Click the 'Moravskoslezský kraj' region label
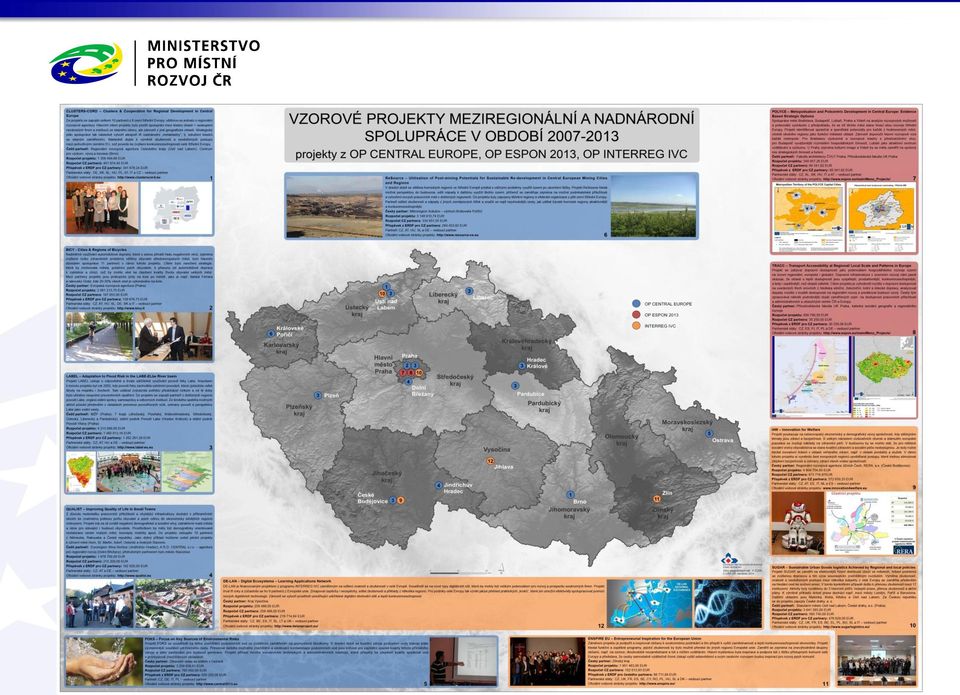This screenshot has height=695, width=960. pyautogui.click(x=687, y=426)
